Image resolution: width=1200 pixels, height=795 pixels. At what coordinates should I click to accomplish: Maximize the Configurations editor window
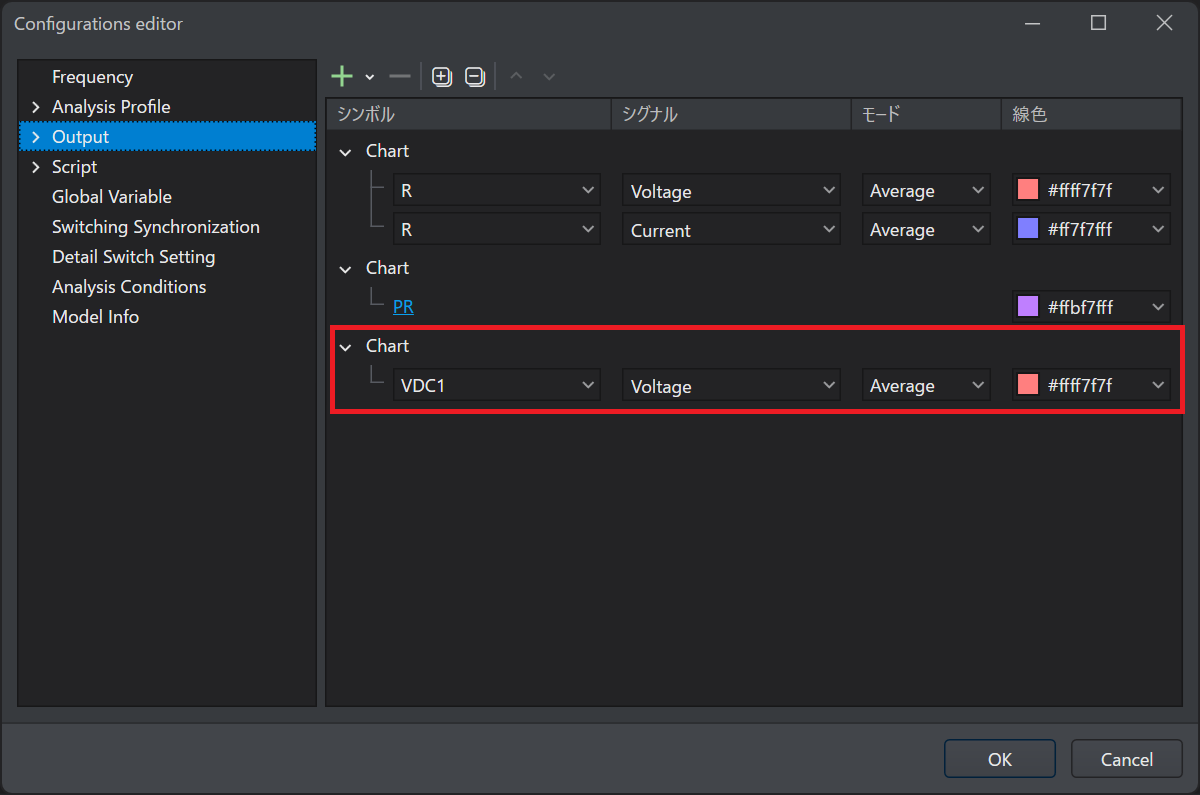[1098, 23]
